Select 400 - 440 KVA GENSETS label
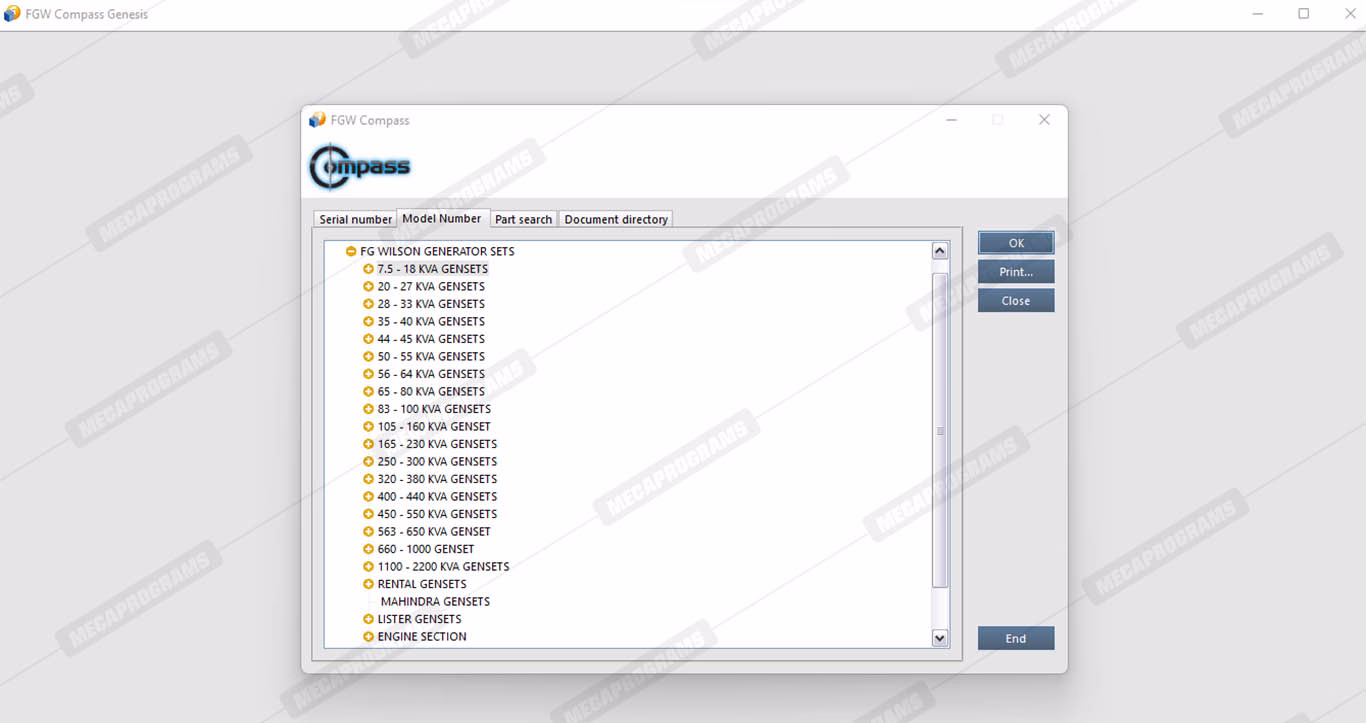 pyautogui.click(x=437, y=497)
